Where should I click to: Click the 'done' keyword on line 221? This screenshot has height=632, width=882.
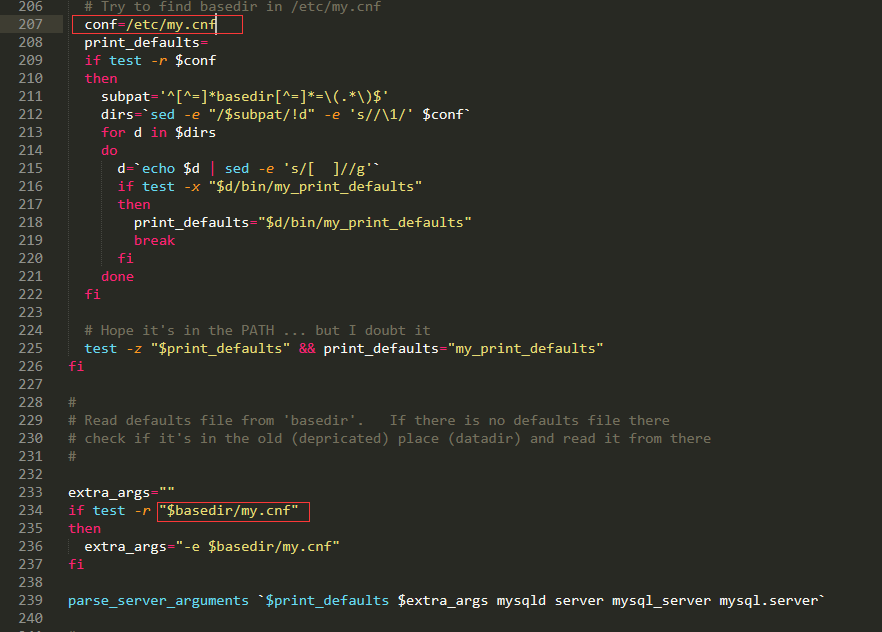[118, 277]
